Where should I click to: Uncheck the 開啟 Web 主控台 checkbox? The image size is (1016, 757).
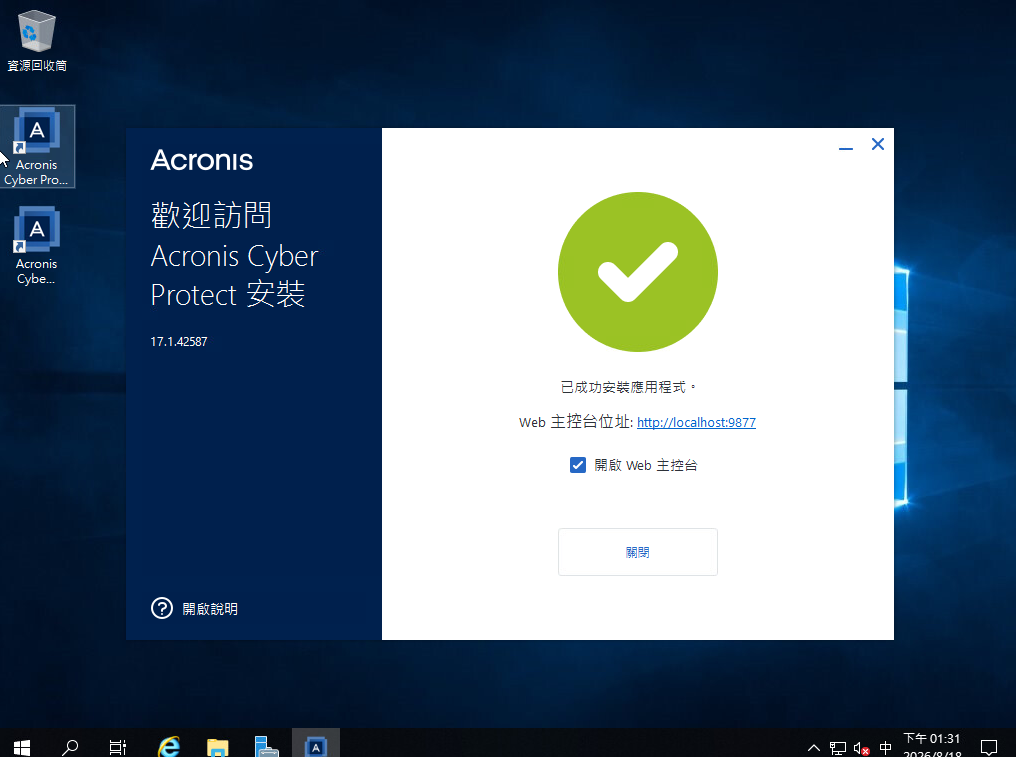click(578, 465)
